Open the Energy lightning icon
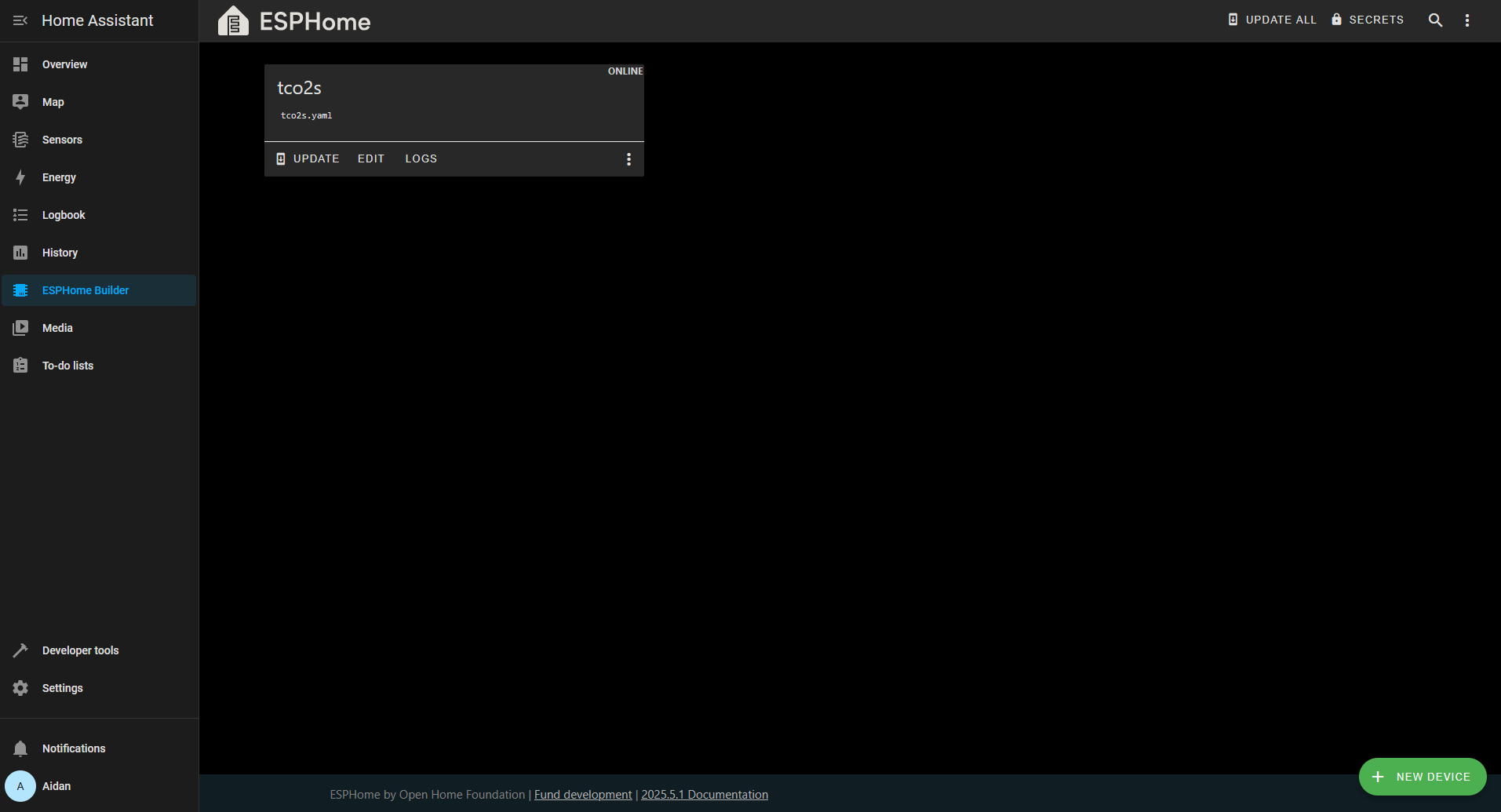The height and width of the screenshot is (812, 1501). [20, 177]
